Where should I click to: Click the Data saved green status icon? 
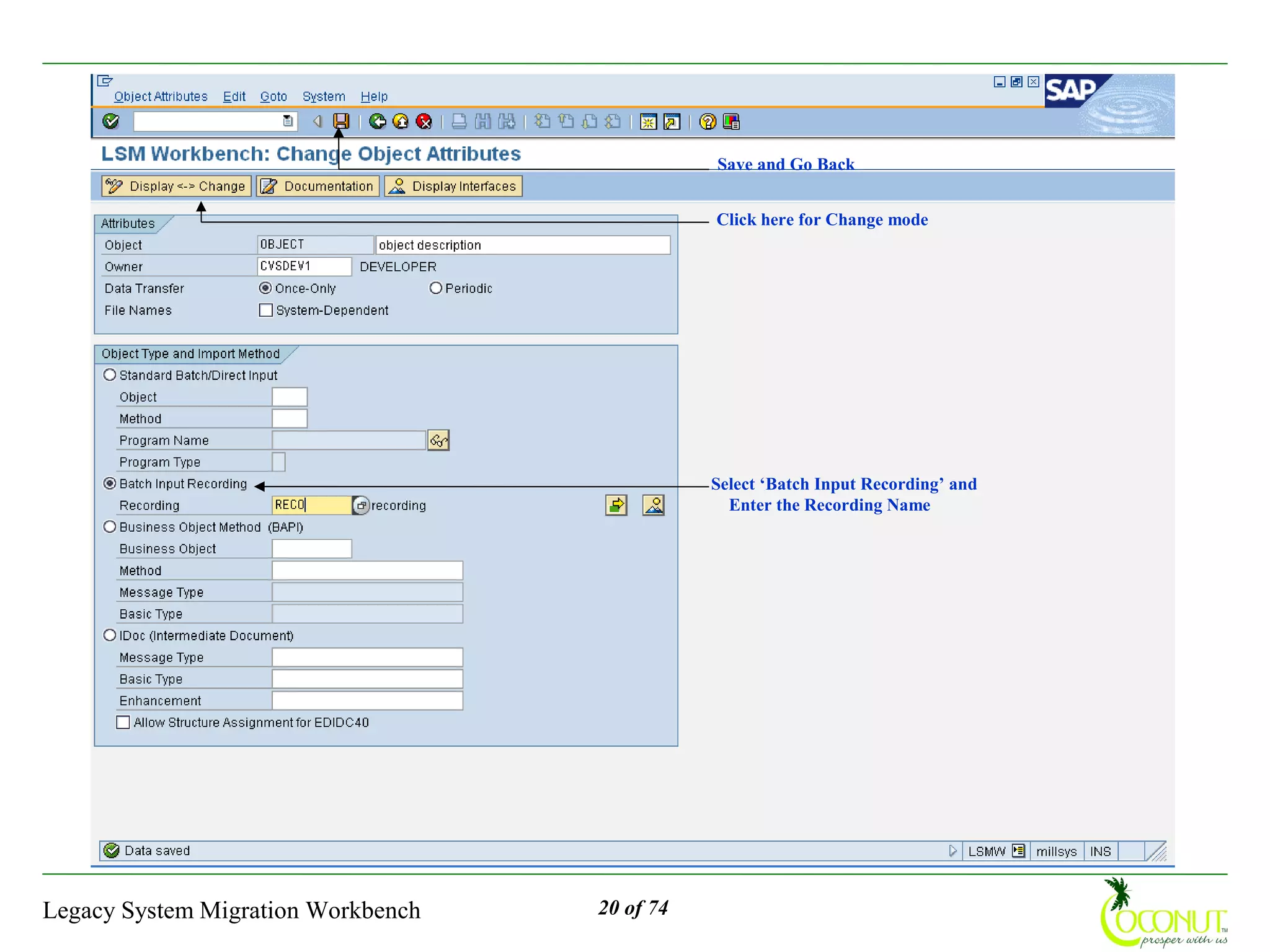point(112,851)
